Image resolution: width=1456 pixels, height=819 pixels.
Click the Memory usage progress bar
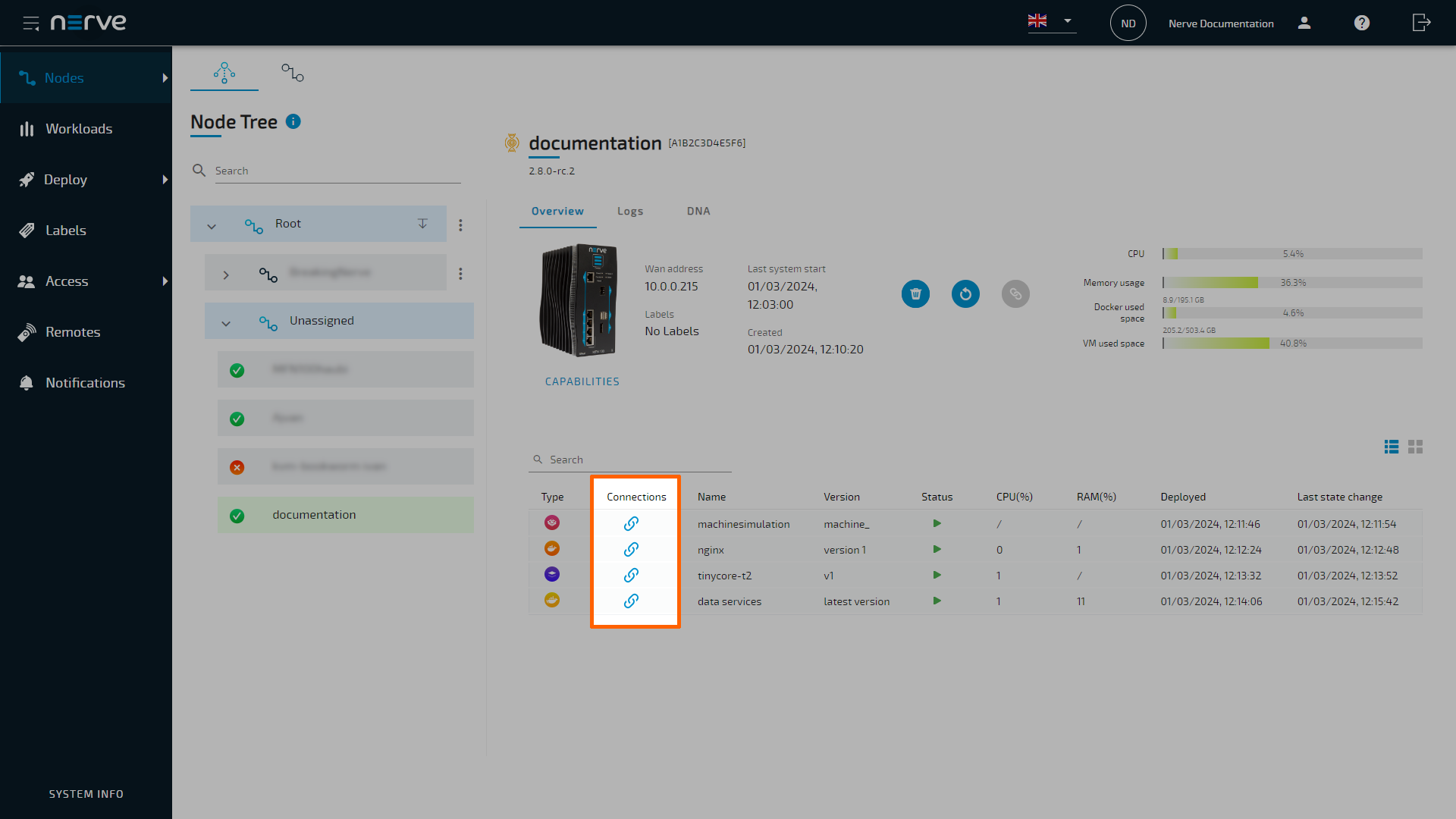1291,283
